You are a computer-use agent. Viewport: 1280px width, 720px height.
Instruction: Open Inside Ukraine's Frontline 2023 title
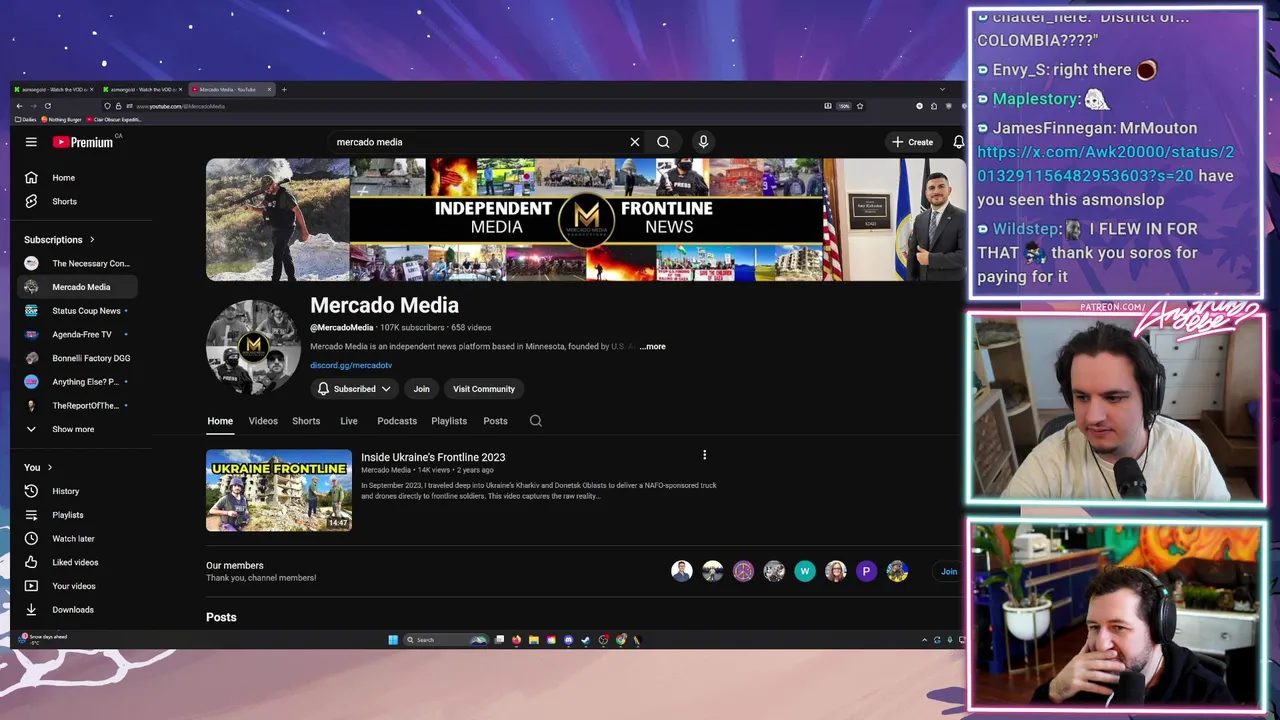coord(433,457)
